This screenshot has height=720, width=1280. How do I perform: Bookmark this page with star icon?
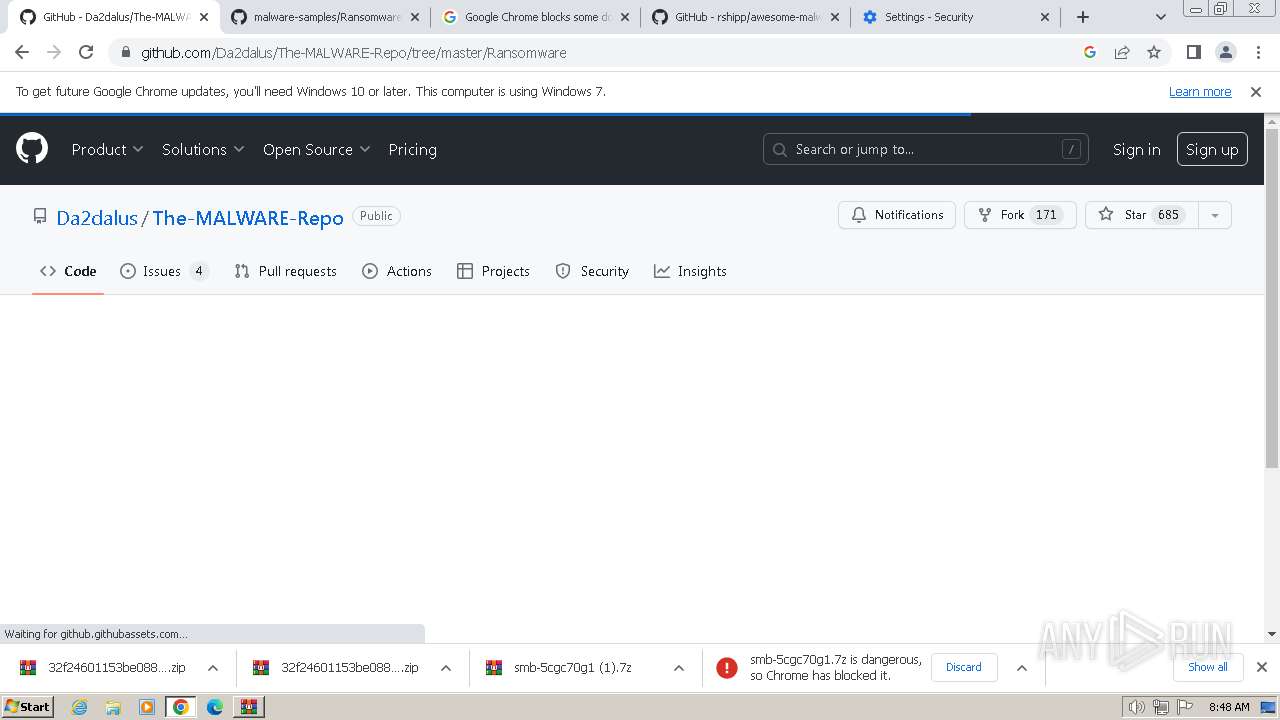1154,53
